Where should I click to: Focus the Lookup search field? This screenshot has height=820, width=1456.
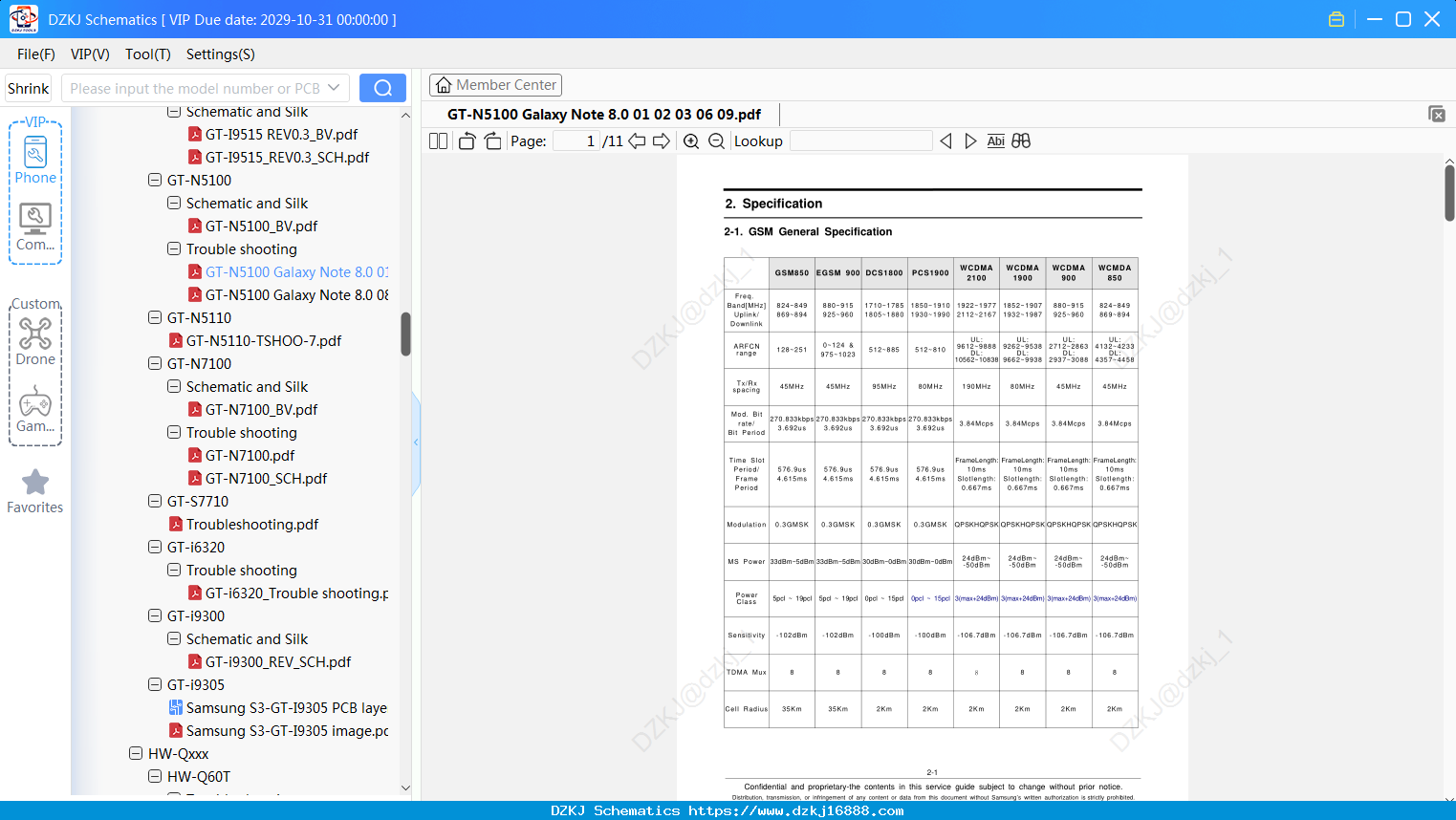click(861, 141)
